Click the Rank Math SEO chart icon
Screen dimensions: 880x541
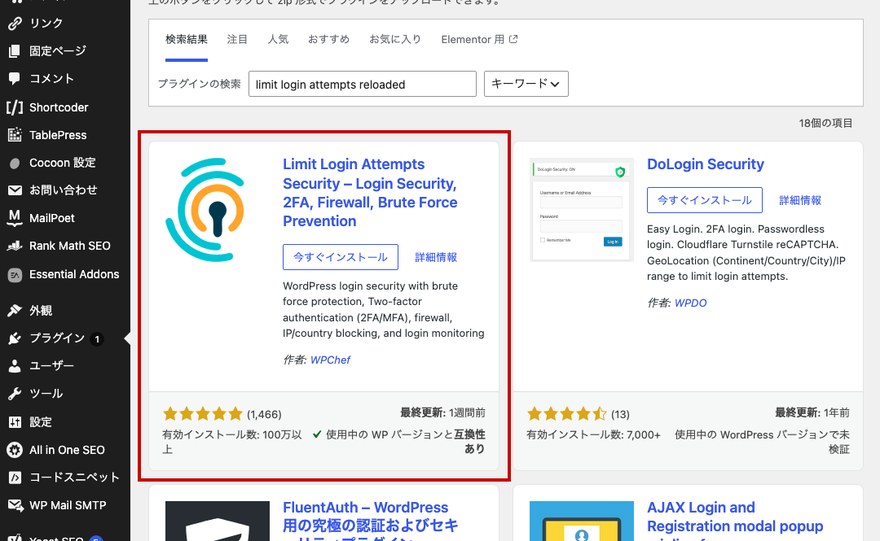[x=15, y=246]
